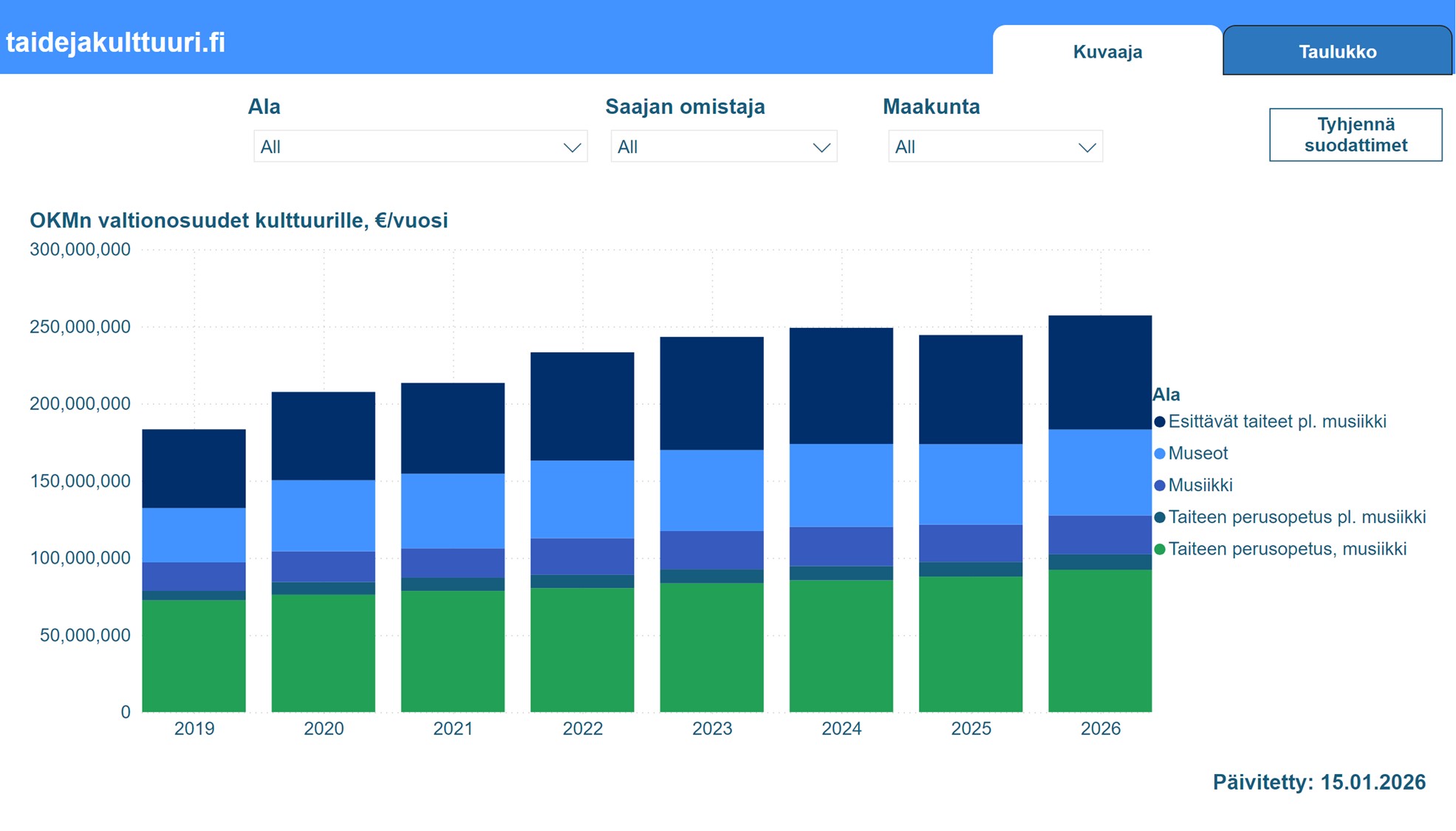Click the 2022 x-axis year label
1456x831 pixels.
point(582,728)
